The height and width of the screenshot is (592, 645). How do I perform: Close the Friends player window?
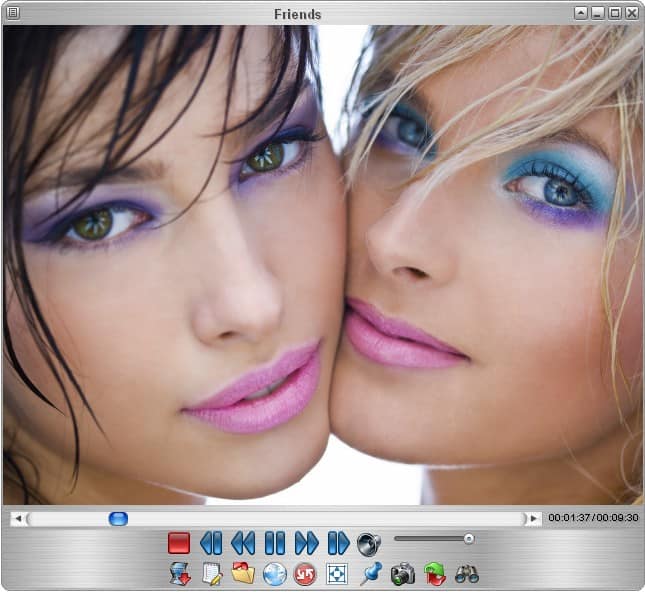[632, 13]
